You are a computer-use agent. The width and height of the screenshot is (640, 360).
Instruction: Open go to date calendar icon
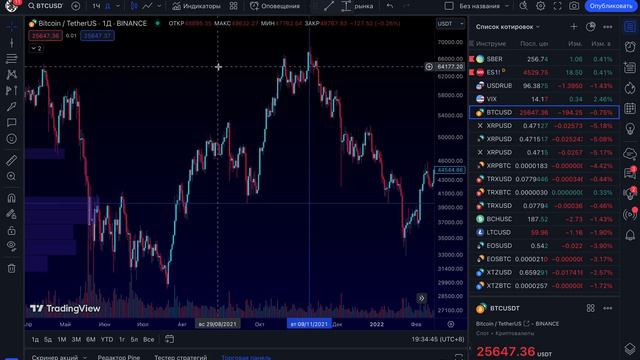tap(169, 339)
